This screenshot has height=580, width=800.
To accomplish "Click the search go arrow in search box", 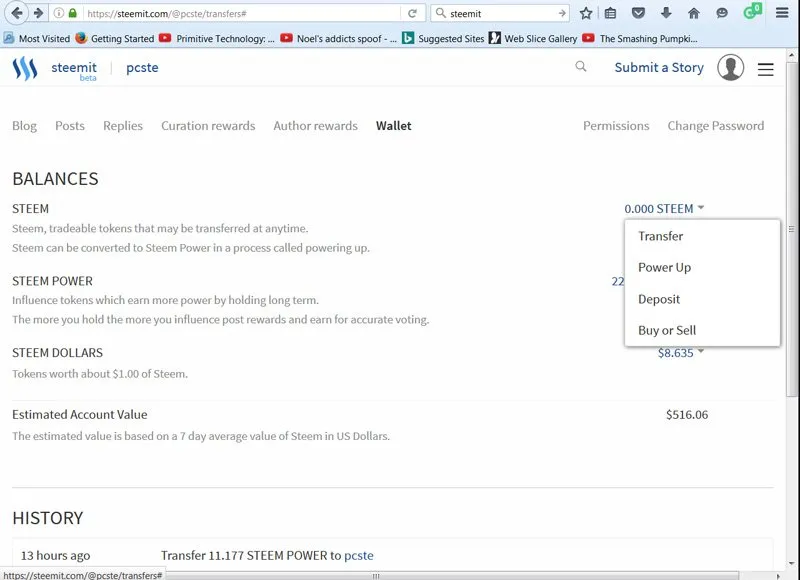I will pyautogui.click(x=562, y=13).
